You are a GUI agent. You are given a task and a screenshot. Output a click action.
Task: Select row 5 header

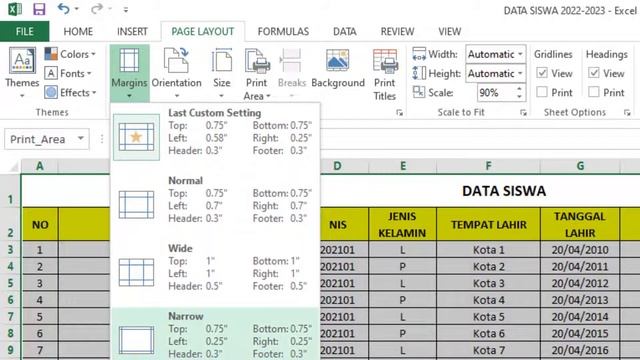click(x=10, y=283)
